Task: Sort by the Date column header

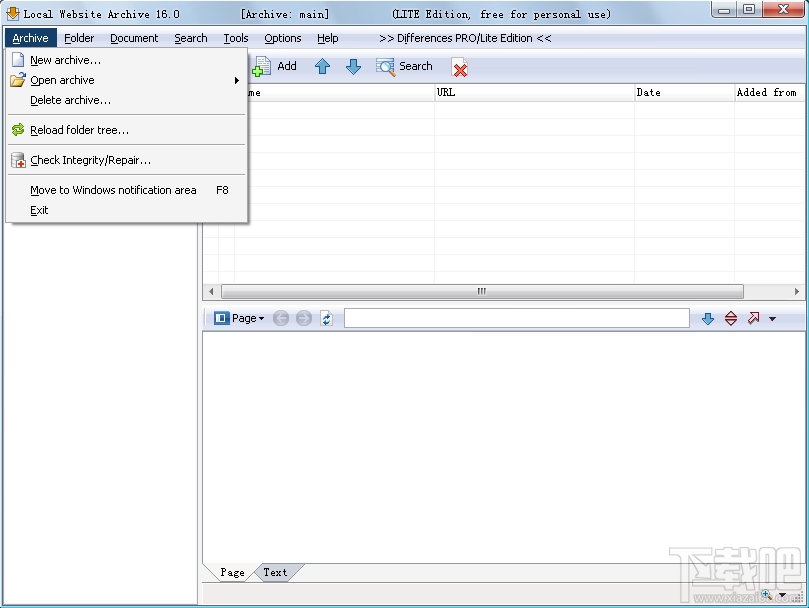Action: pyautogui.click(x=684, y=92)
